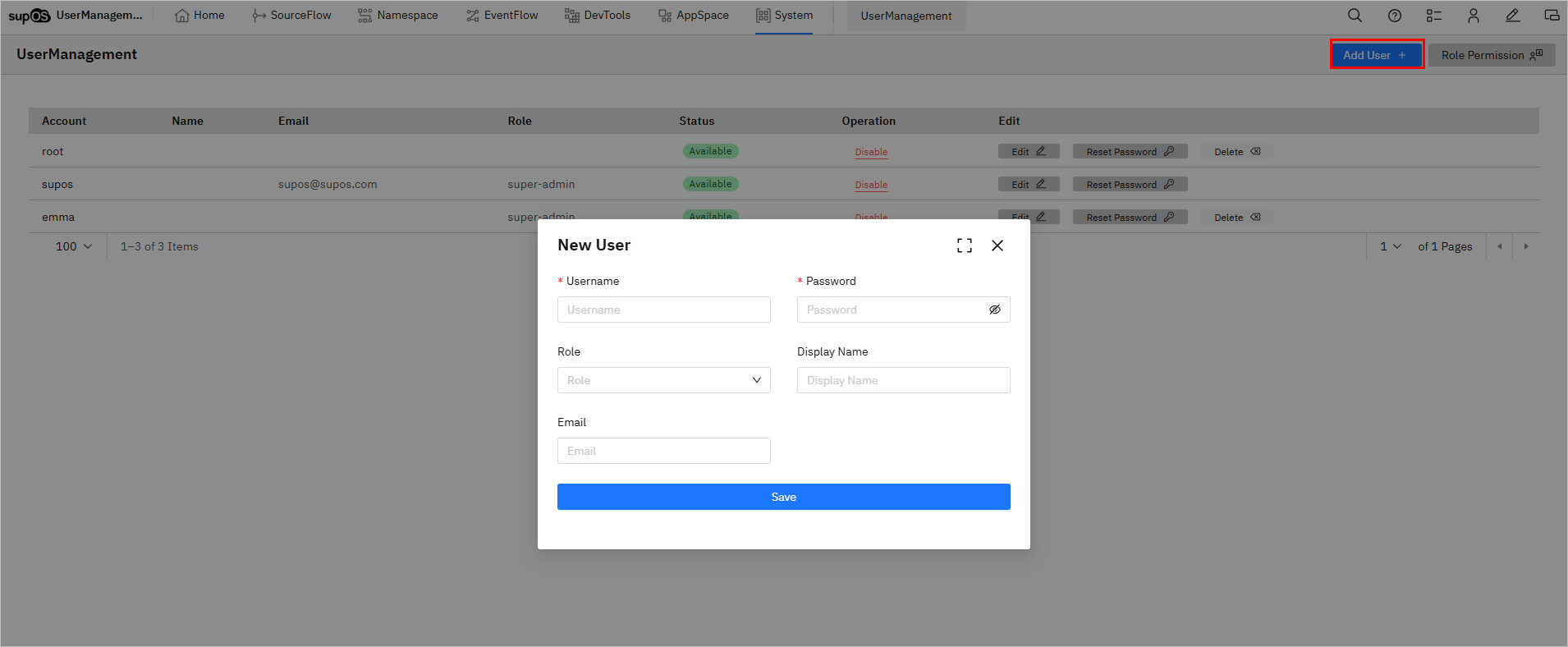Close the New User dialog

(x=997, y=245)
